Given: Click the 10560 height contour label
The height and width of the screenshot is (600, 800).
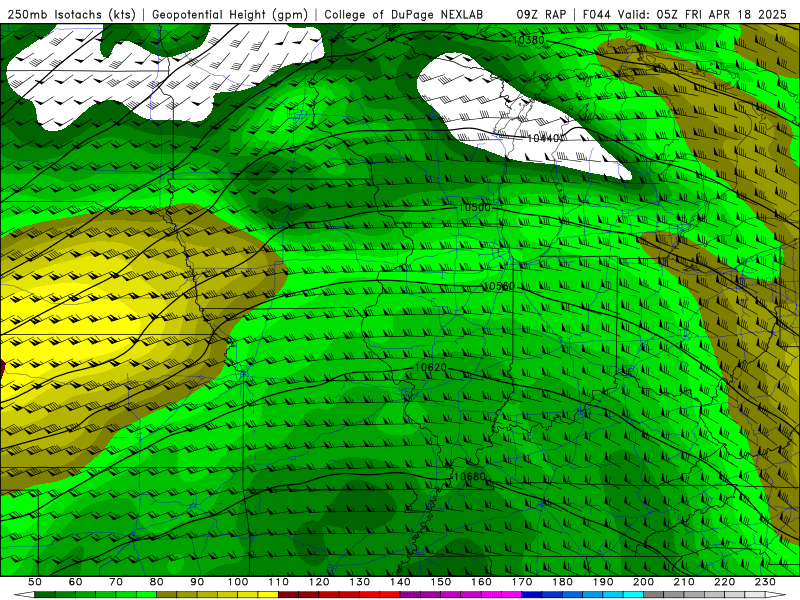Looking at the screenshot, I should (498, 287).
